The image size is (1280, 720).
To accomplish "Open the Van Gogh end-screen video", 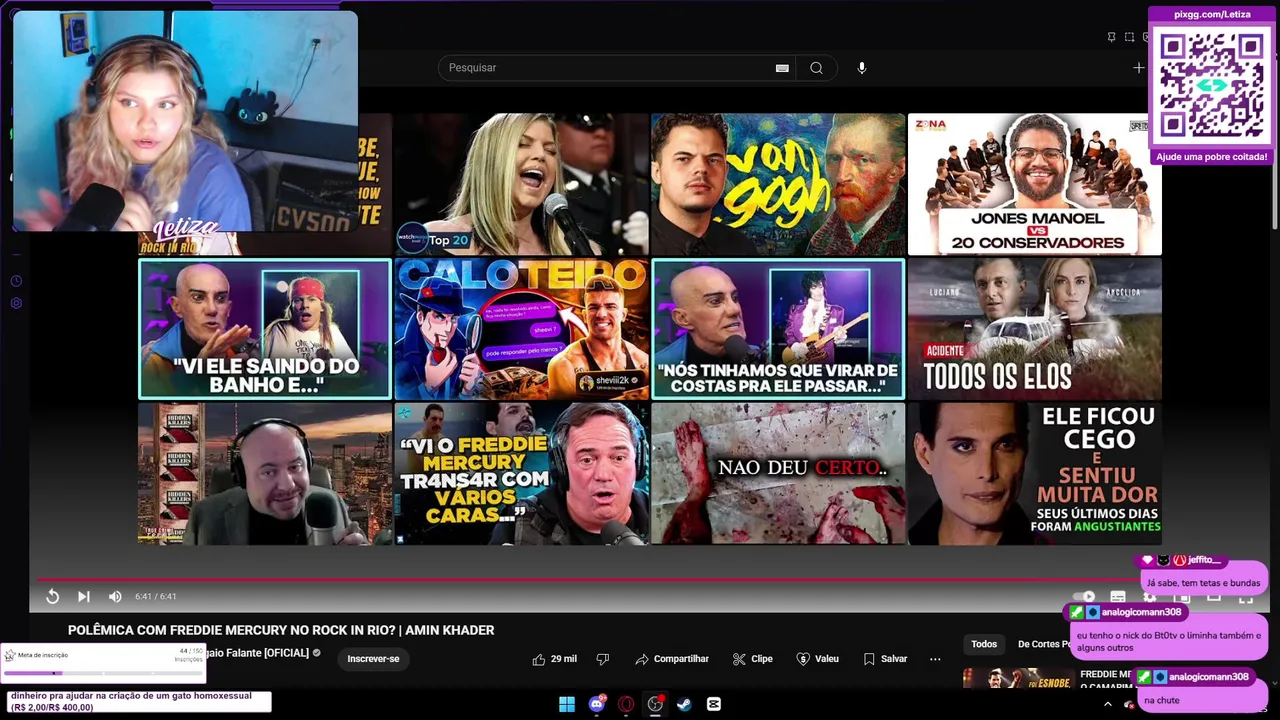I will (778, 184).
